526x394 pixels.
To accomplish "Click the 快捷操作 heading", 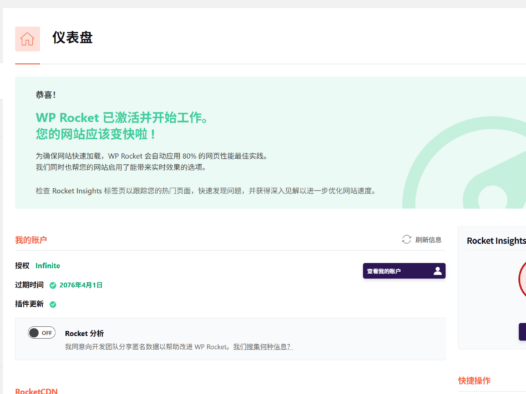I will coord(474,381).
